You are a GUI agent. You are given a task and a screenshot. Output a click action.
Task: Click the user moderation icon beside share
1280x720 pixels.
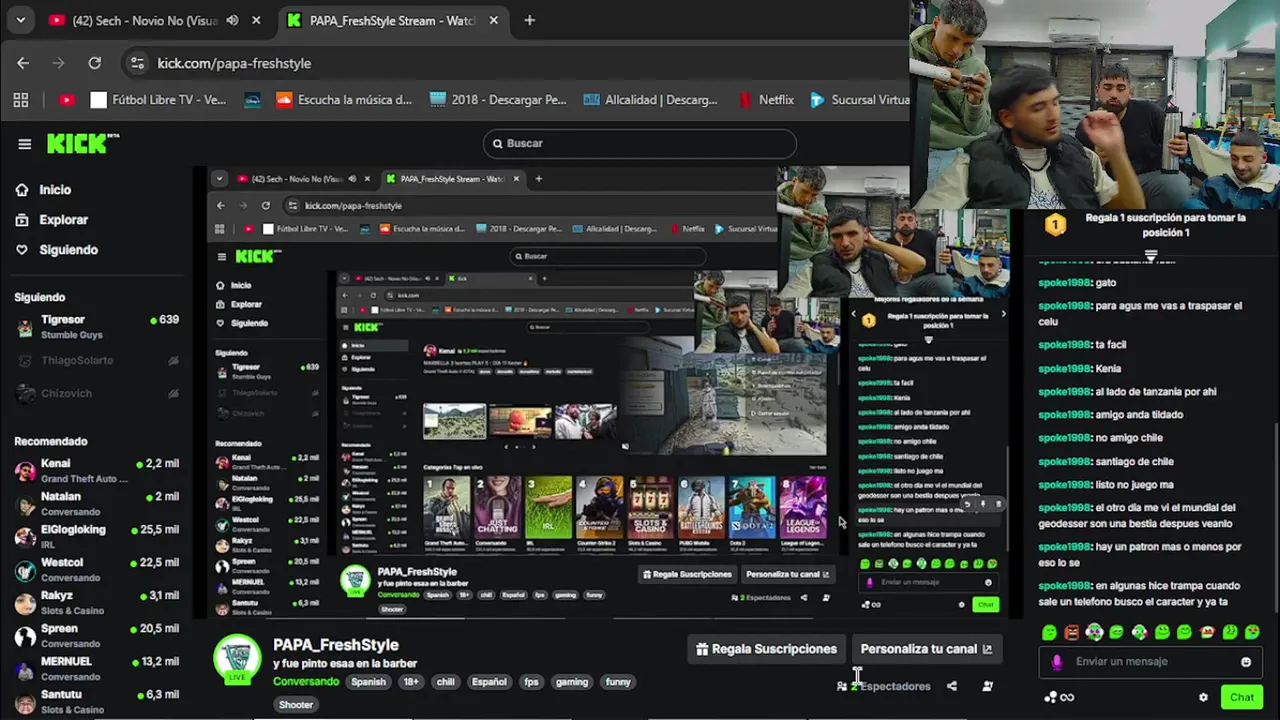(987, 686)
